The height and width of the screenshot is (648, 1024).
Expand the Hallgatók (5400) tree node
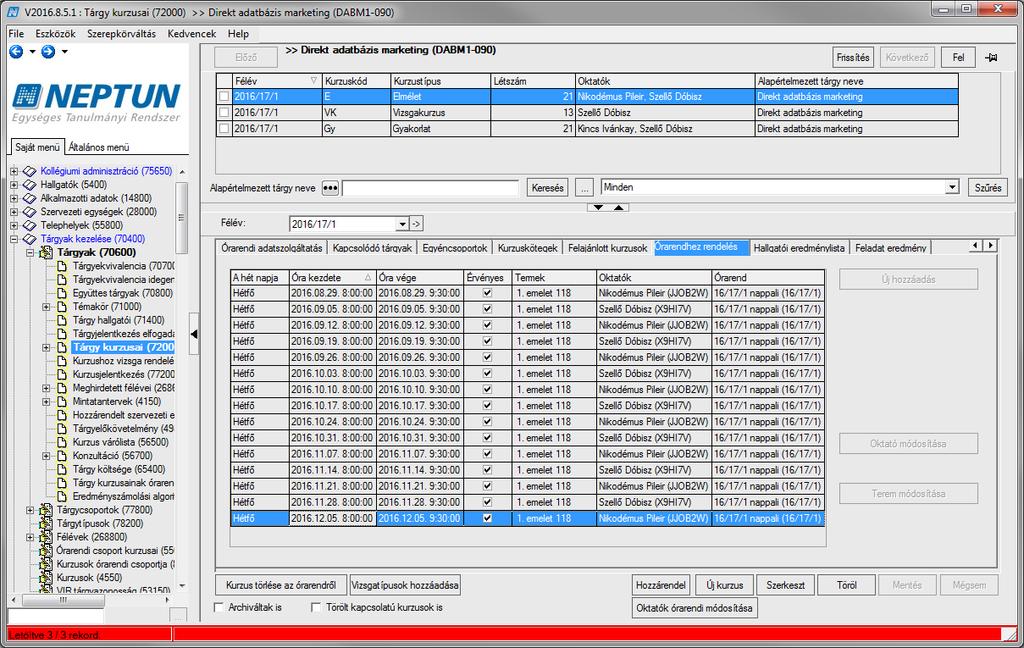click(x=14, y=185)
